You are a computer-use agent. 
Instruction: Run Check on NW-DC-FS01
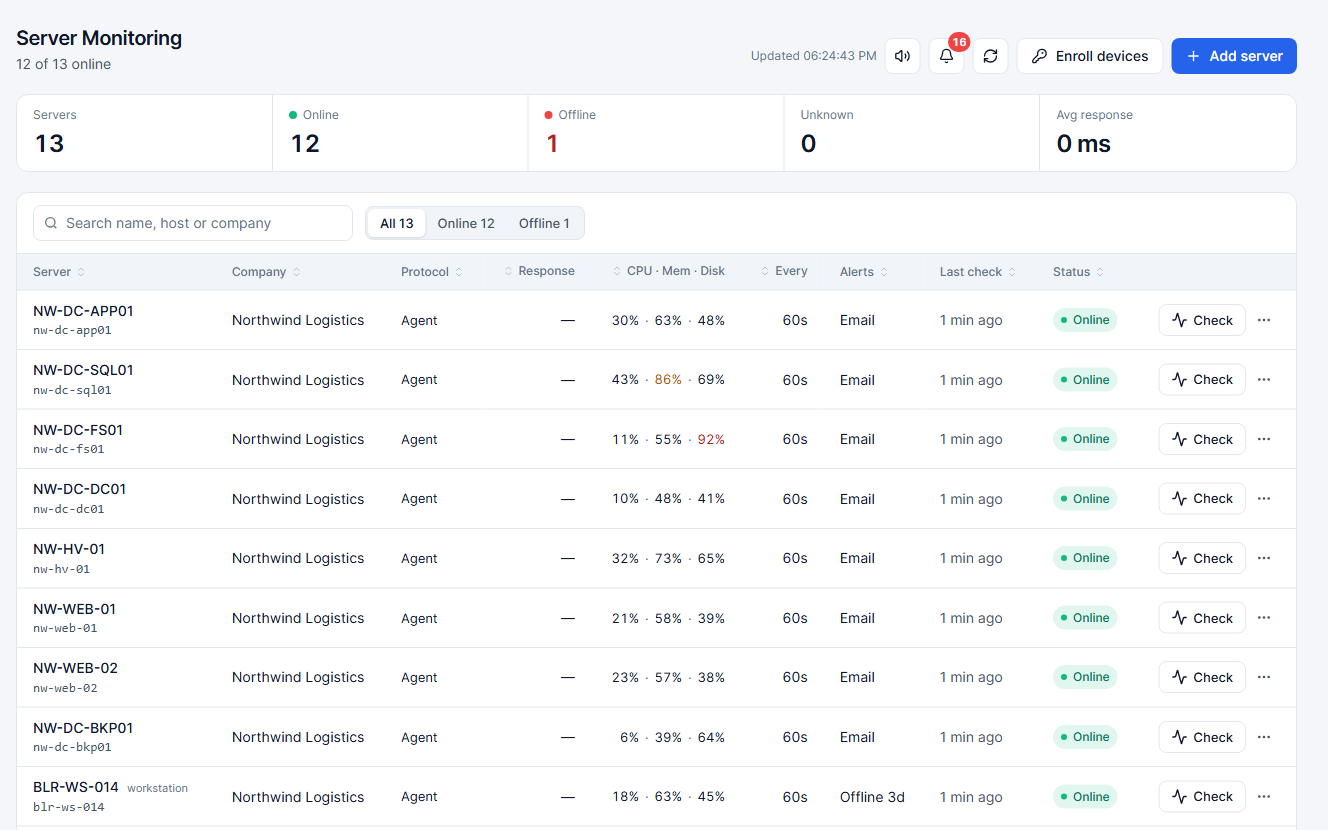(1202, 439)
